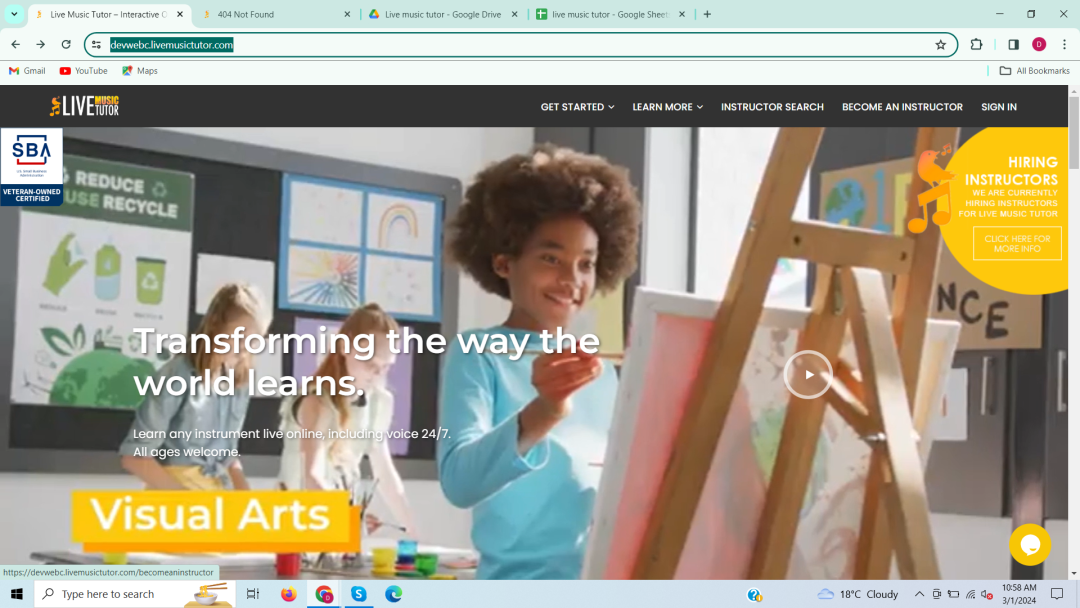Play the hero video
The height and width of the screenshot is (608, 1080).
click(x=807, y=375)
